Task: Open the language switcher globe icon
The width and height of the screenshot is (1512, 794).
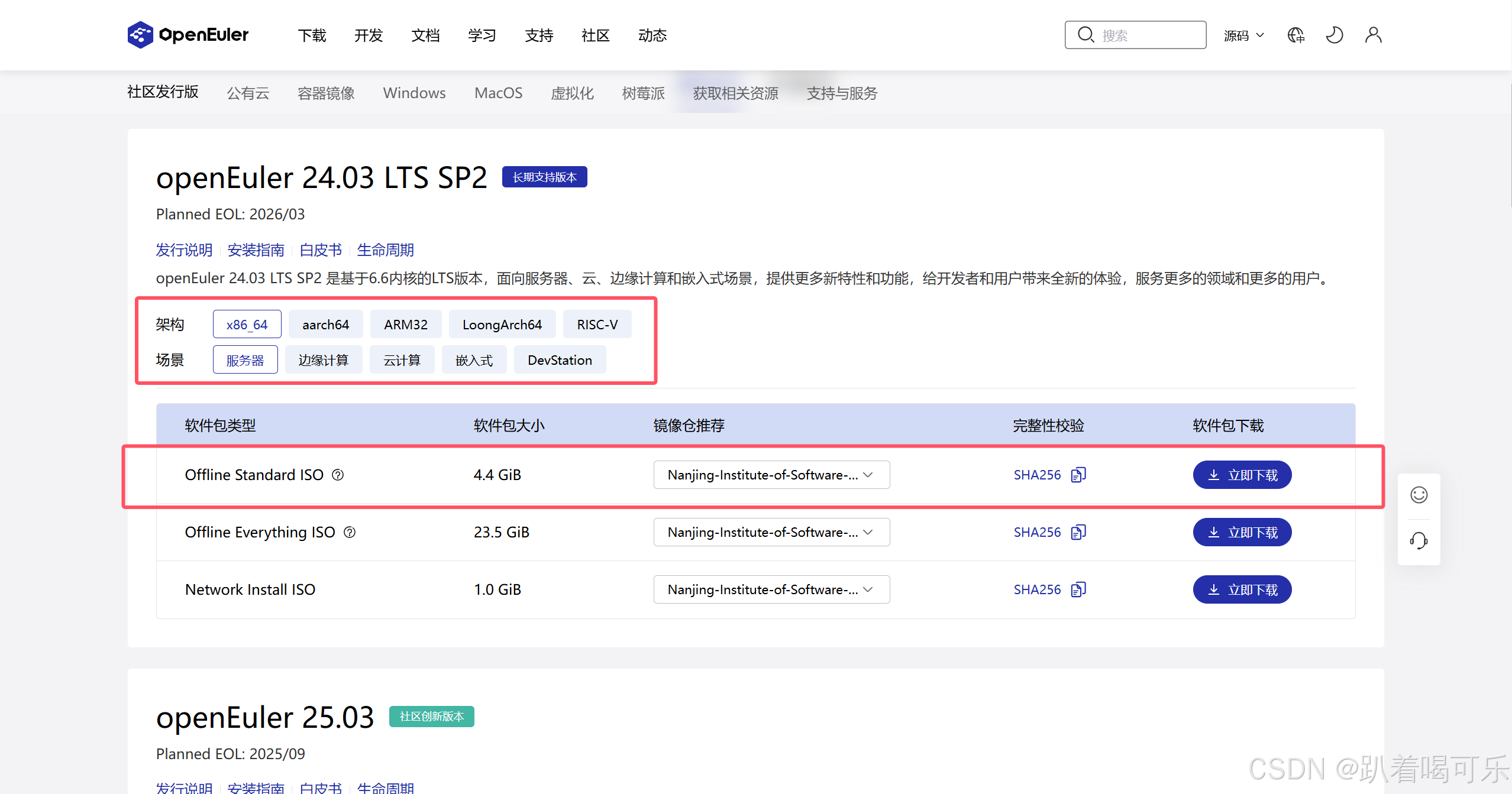Action: click(x=1295, y=35)
